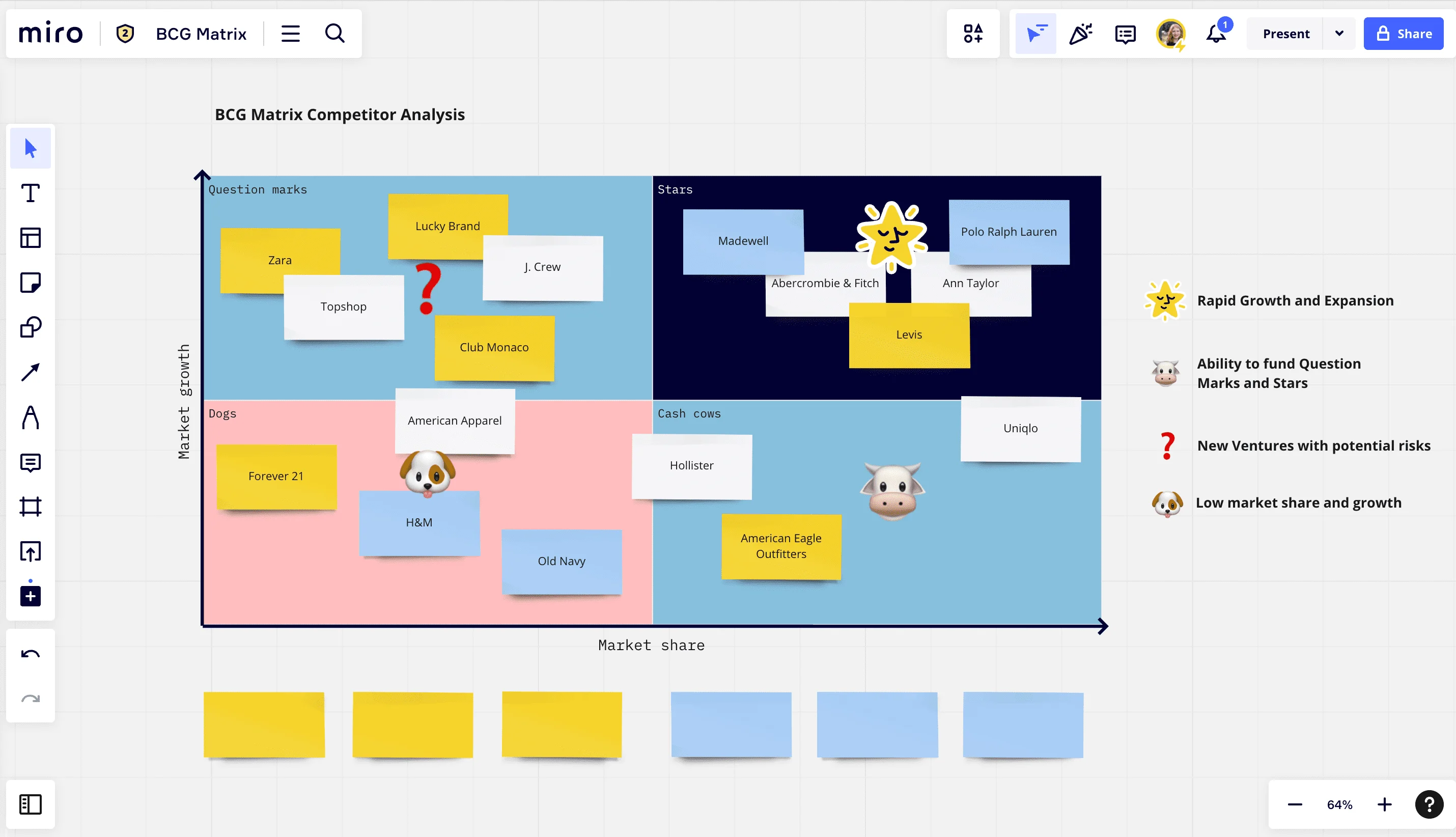
Task: Expand the Present dropdown arrow
Action: coord(1339,34)
